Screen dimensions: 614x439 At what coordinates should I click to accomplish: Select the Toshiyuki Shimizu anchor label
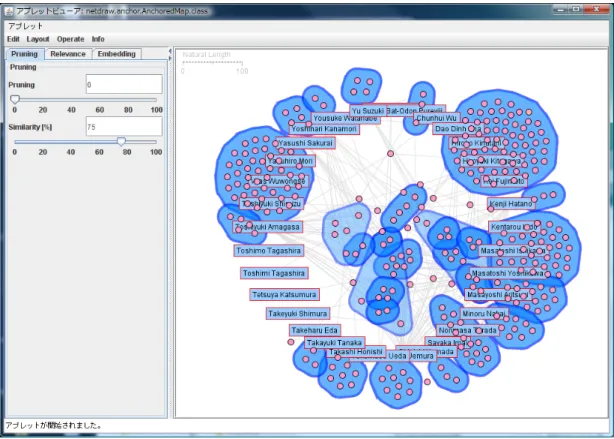coord(271,204)
